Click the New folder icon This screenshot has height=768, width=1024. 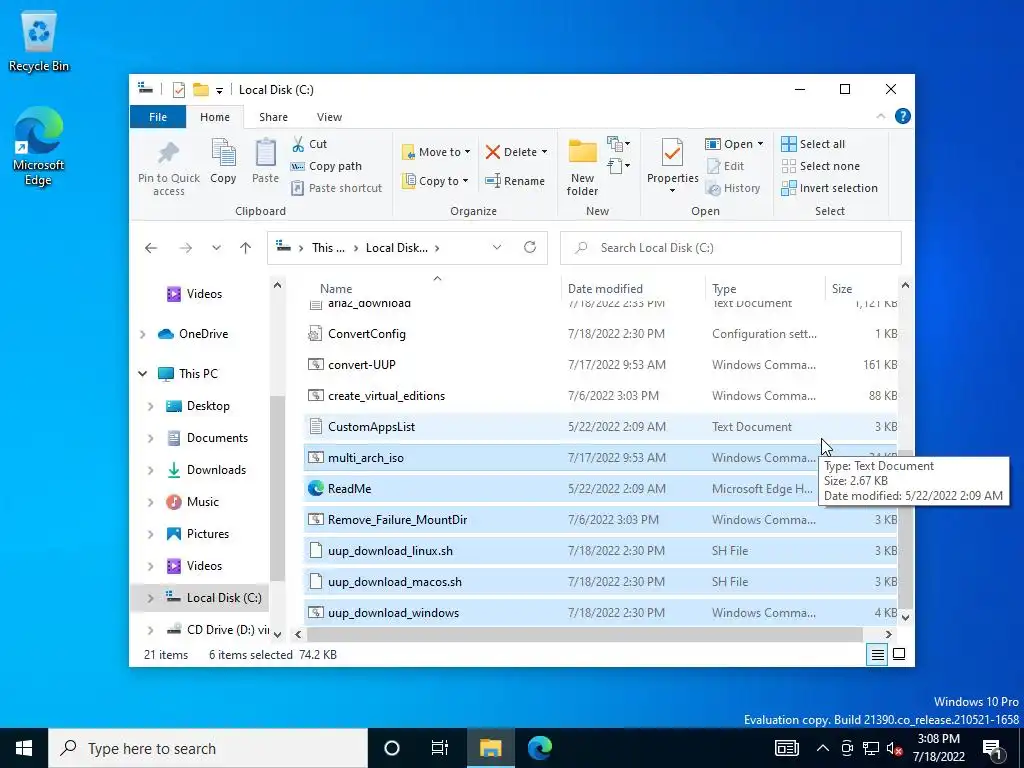(x=583, y=152)
